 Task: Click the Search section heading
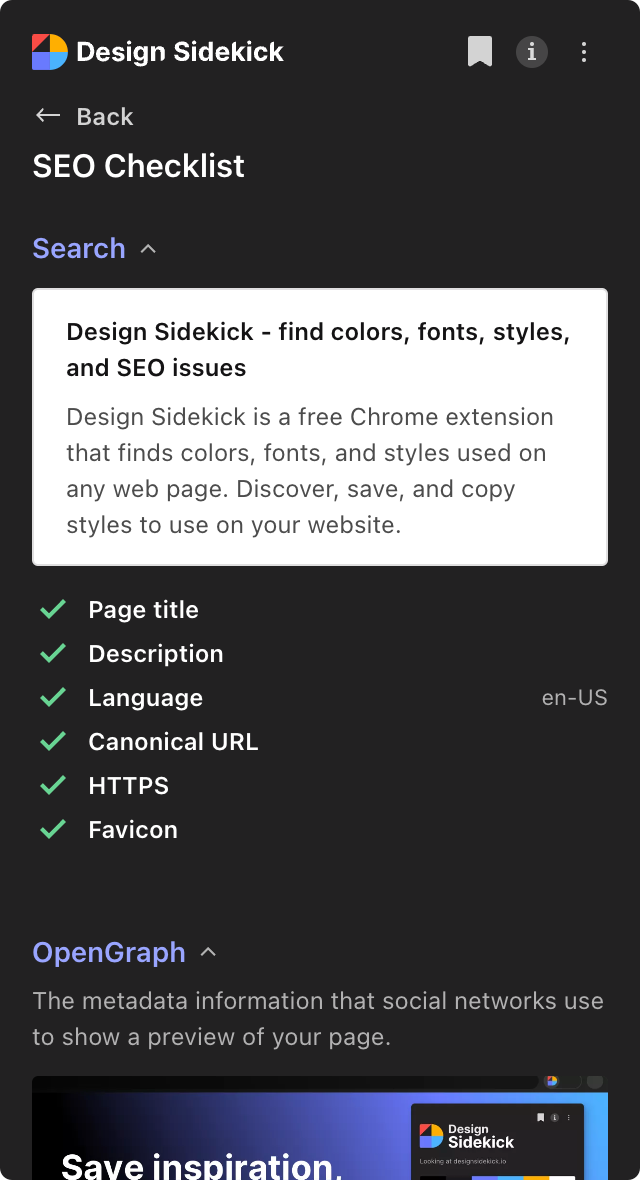click(x=79, y=248)
